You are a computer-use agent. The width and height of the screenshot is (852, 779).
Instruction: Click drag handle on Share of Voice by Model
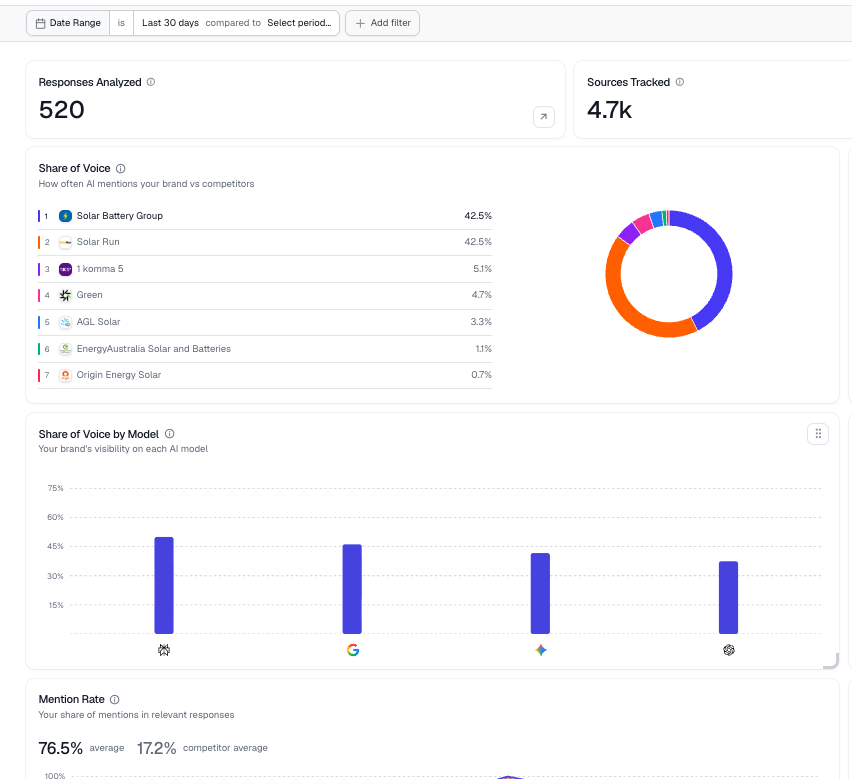pos(818,434)
